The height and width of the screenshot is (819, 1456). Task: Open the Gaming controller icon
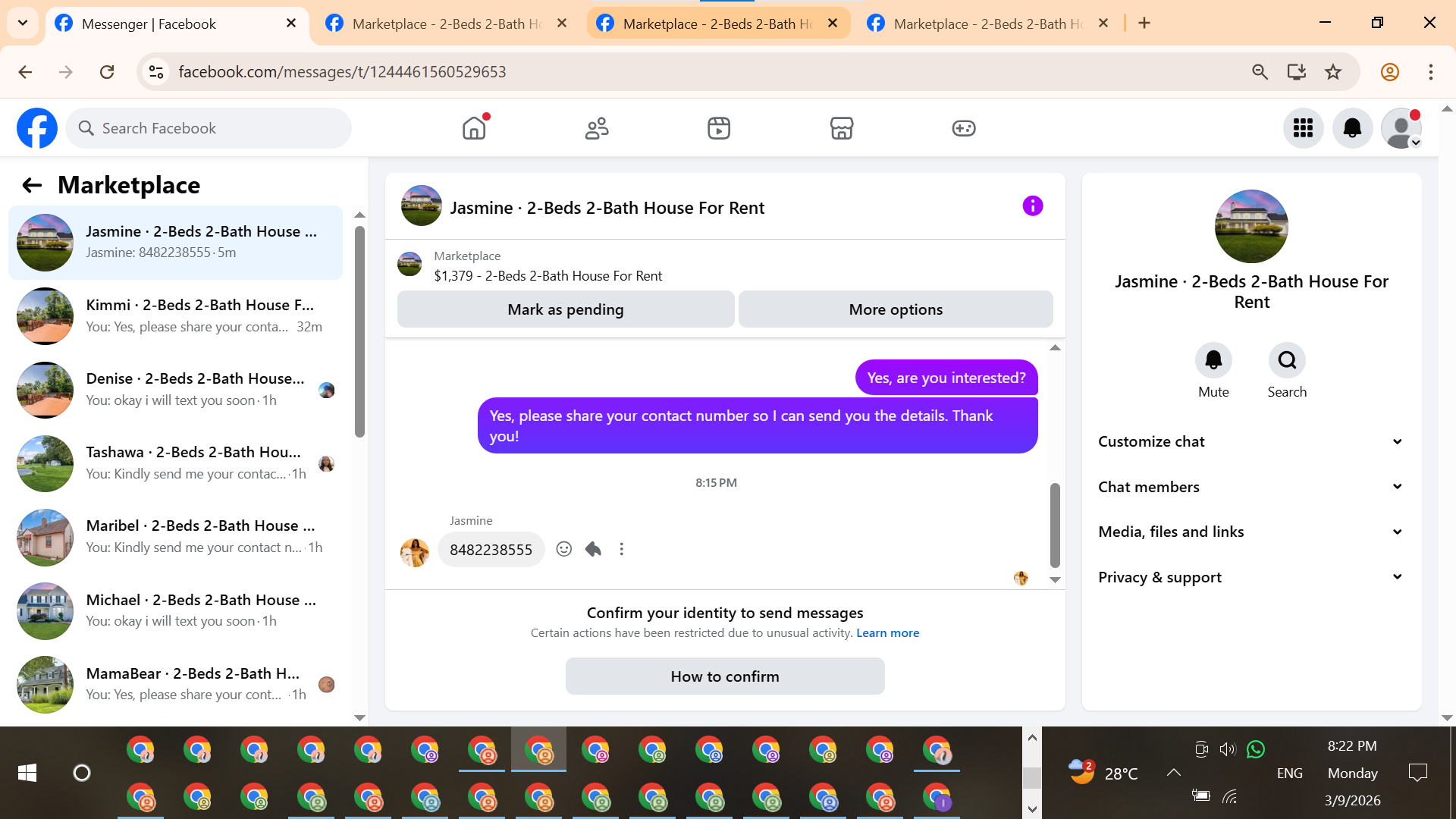(x=964, y=128)
